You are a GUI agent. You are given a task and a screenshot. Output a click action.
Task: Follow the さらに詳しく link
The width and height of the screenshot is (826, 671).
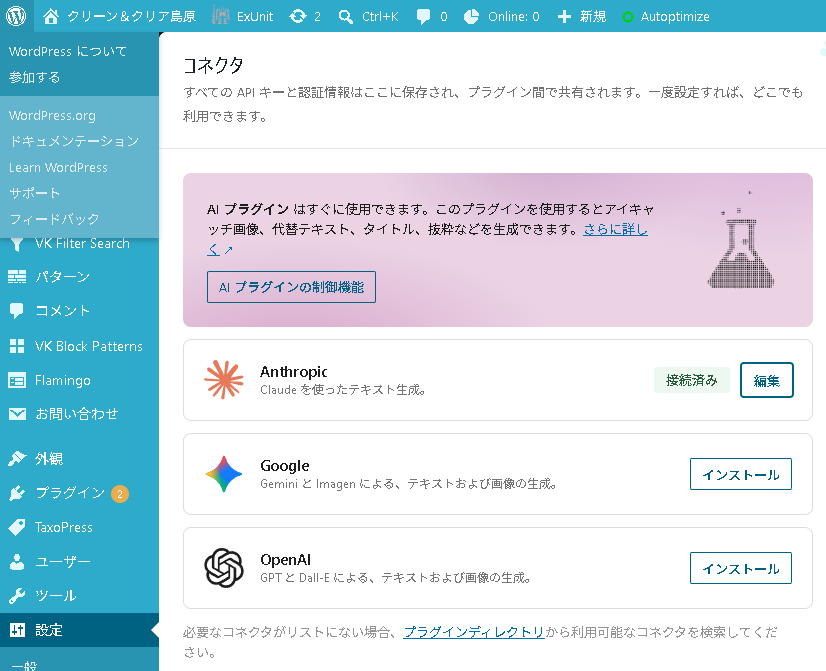(x=615, y=230)
